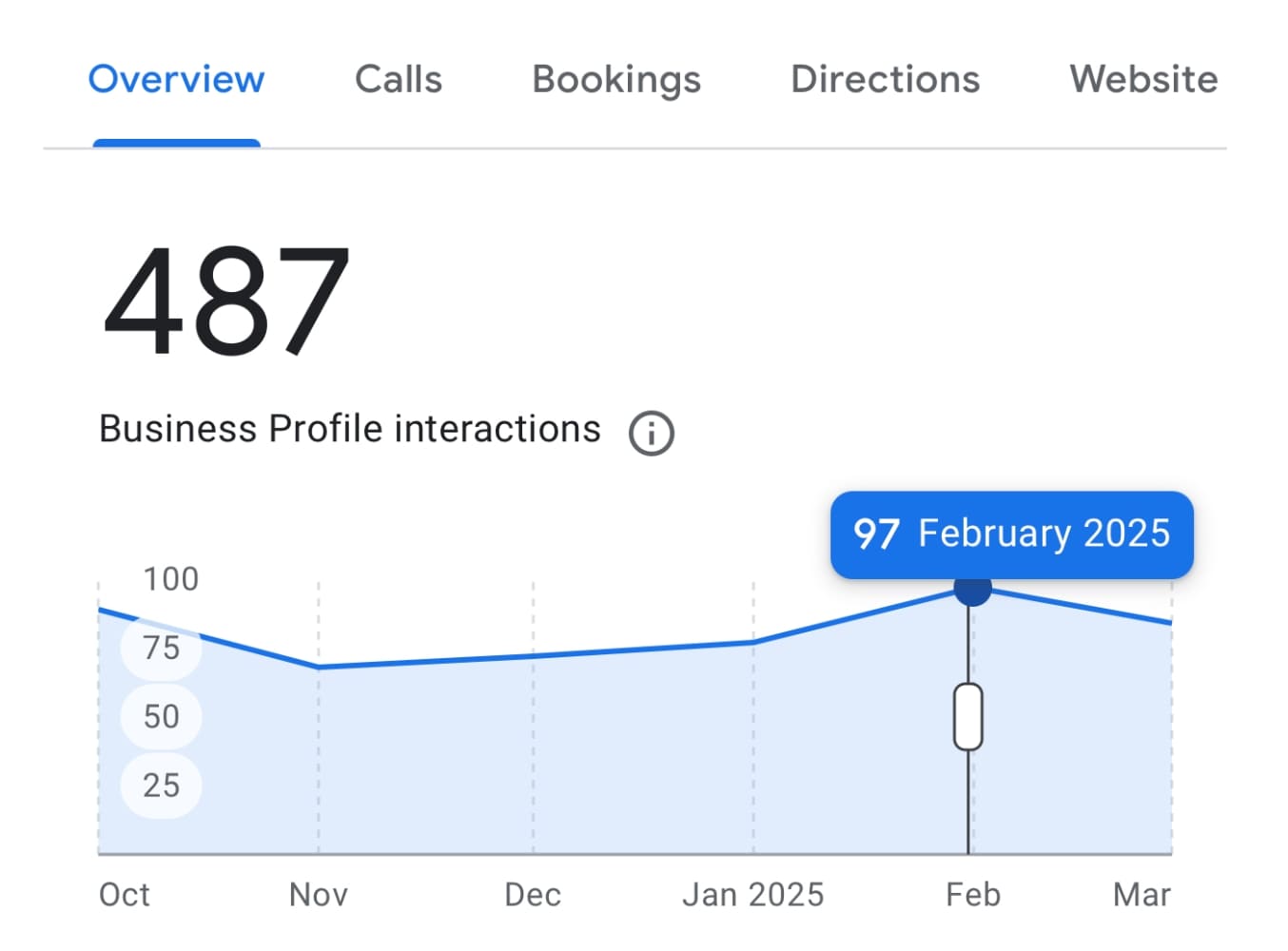
Task: Click the info icon next to Business Profile interactions
Action: tap(651, 433)
